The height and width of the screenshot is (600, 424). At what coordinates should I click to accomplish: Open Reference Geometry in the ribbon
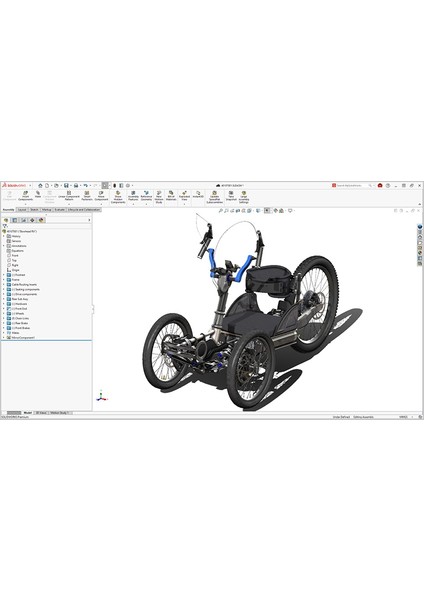point(146,196)
